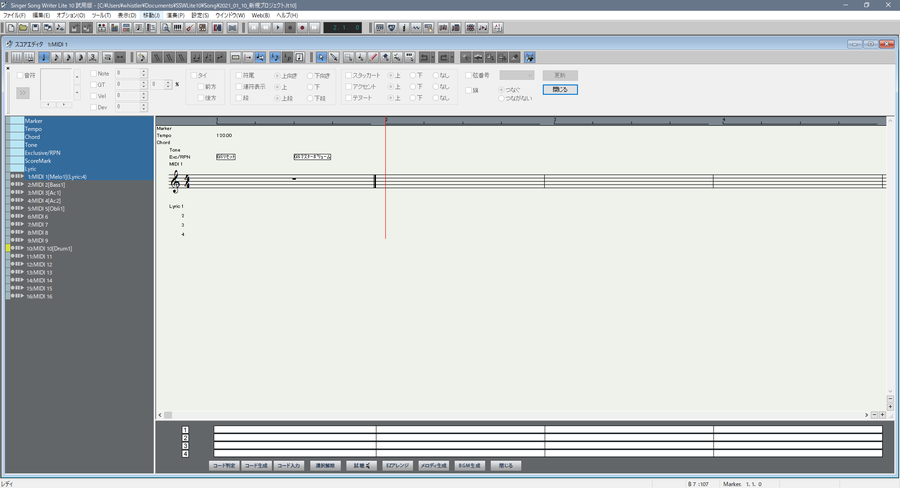Select the 10:MIDI 10[Drum1] track

point(50,248)
